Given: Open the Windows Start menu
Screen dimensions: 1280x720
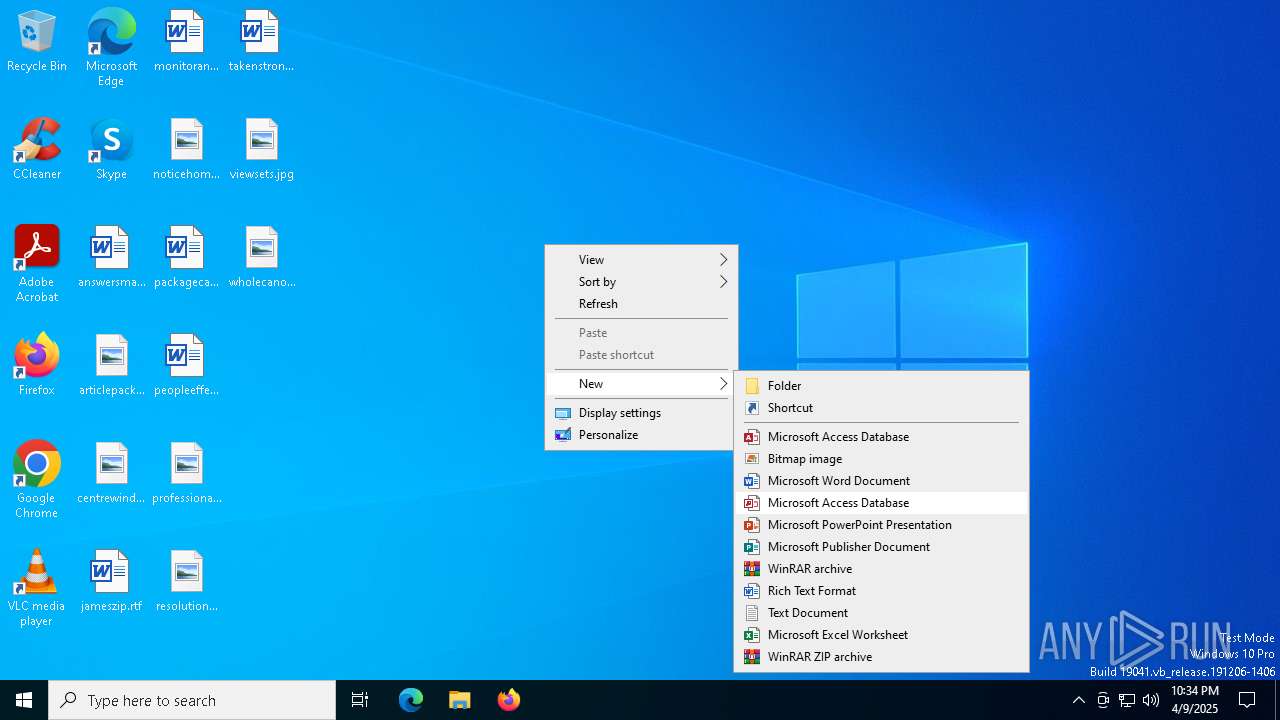Looking at the screenshot, I should (x=24, y=700).
